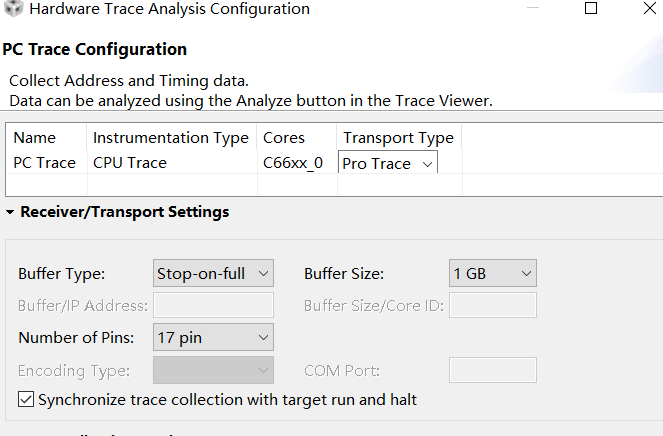
Task: Click the Encoding Type dropdown
Action: click(213, 371)
